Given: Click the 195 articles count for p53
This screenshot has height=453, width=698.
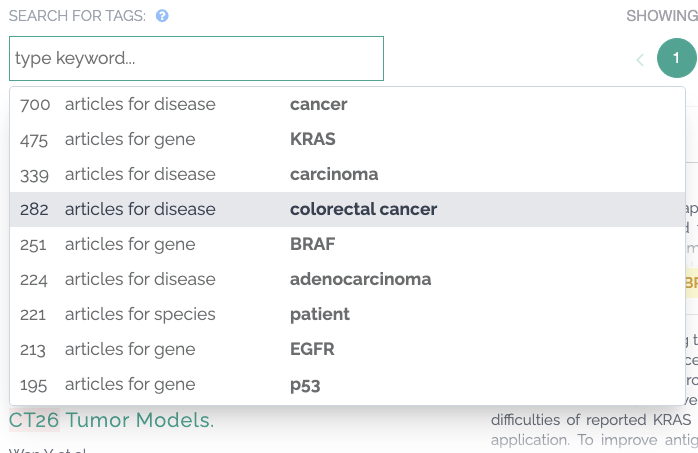Looking at the screenshot, I should pos(34,385).
